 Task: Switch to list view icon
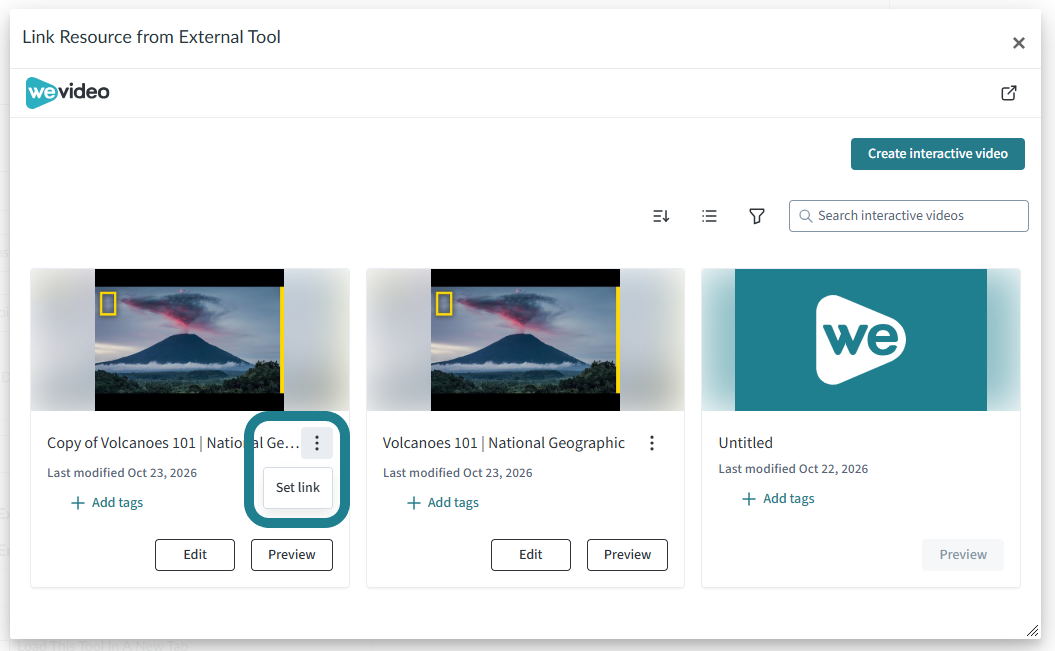(709, 216)
